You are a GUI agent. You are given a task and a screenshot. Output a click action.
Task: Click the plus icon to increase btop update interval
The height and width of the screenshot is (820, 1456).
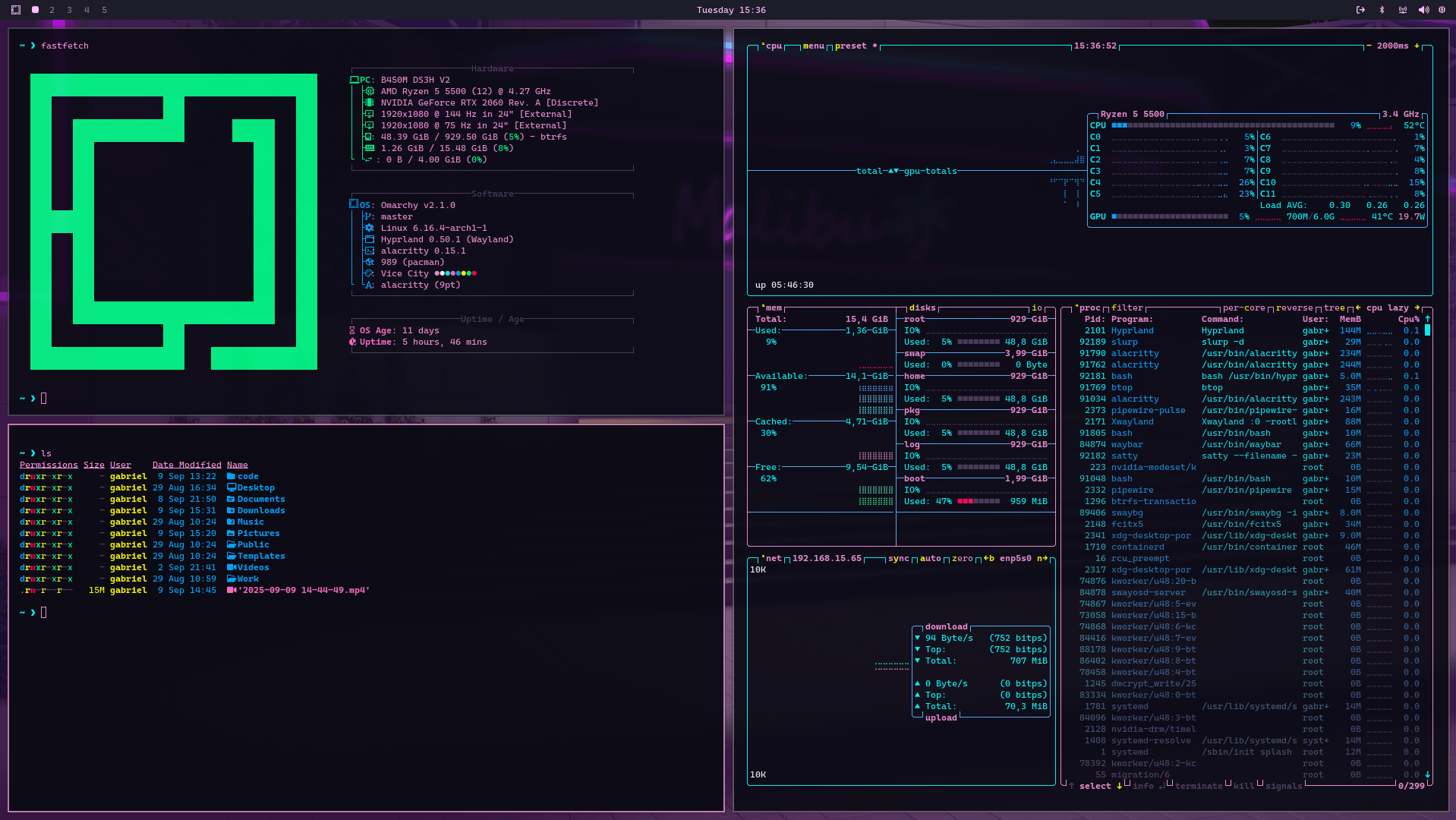[x=1417, y=46]
